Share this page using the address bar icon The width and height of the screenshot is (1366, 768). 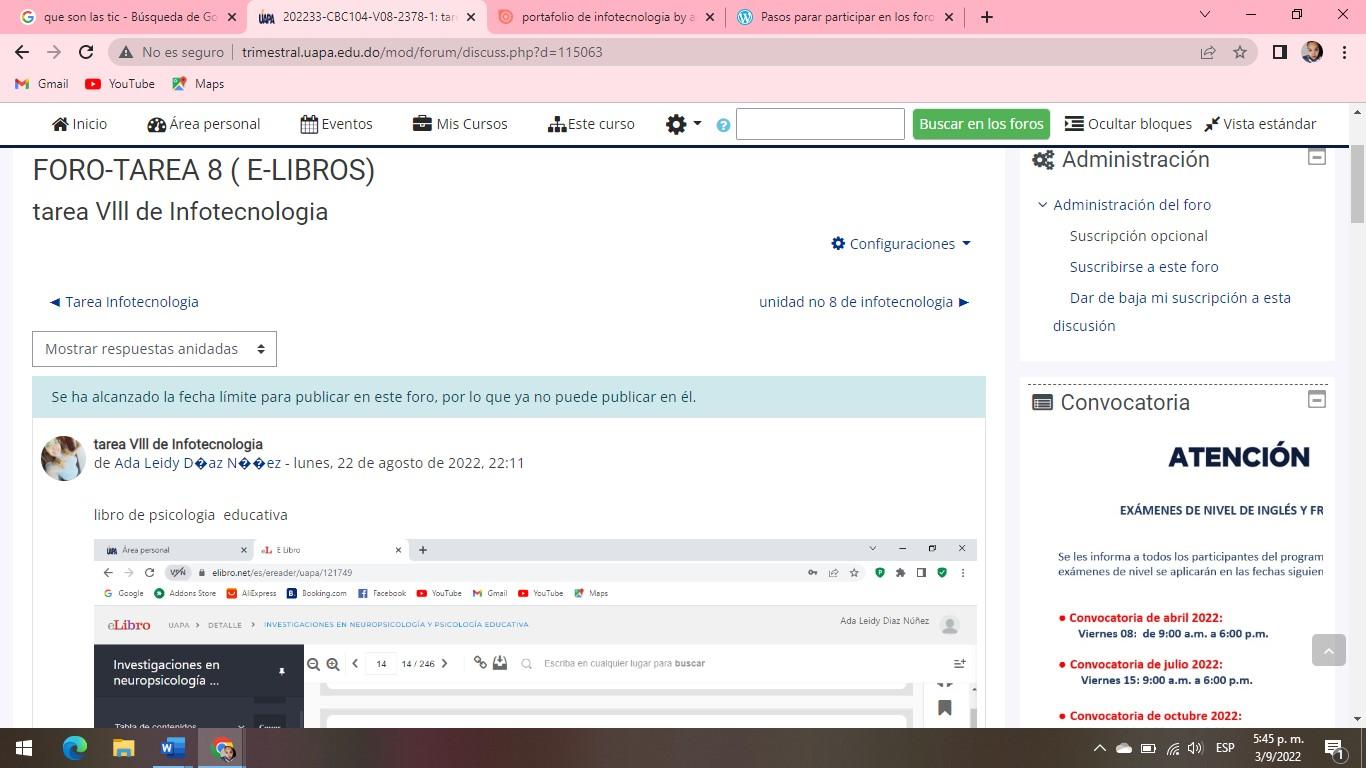tap(1208, 52)
